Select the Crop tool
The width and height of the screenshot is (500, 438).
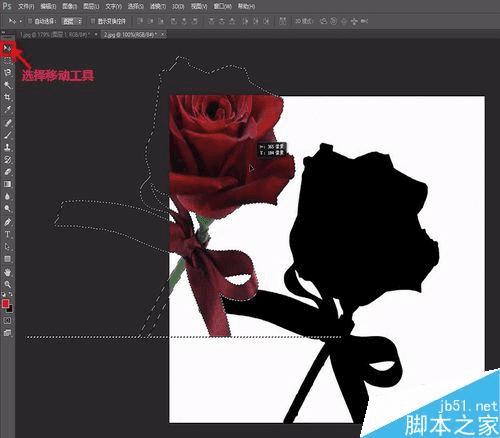pos(7,97)
